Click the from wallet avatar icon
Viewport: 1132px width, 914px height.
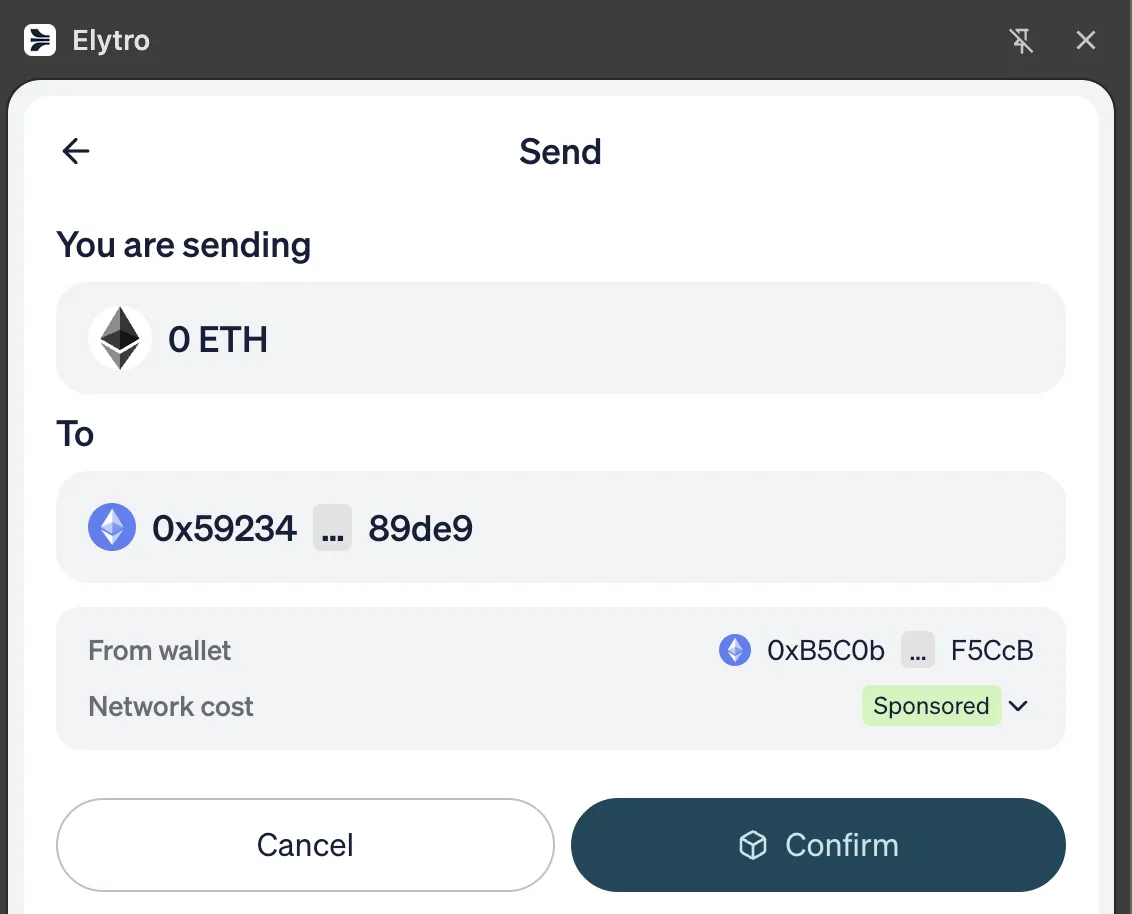pos(734,650)
